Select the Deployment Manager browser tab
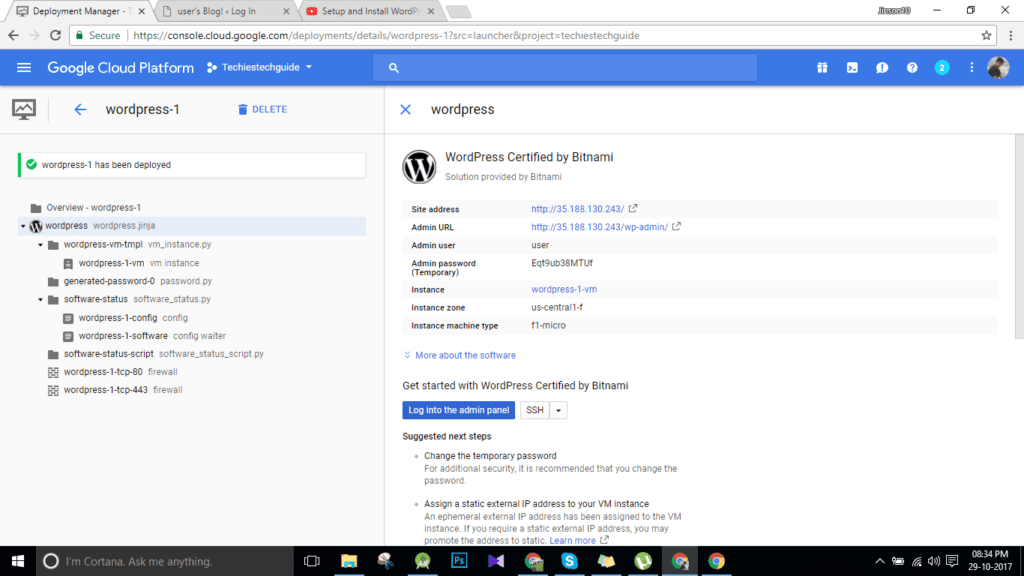Viewport: 1024px width, 576px height. pos(80,11)
